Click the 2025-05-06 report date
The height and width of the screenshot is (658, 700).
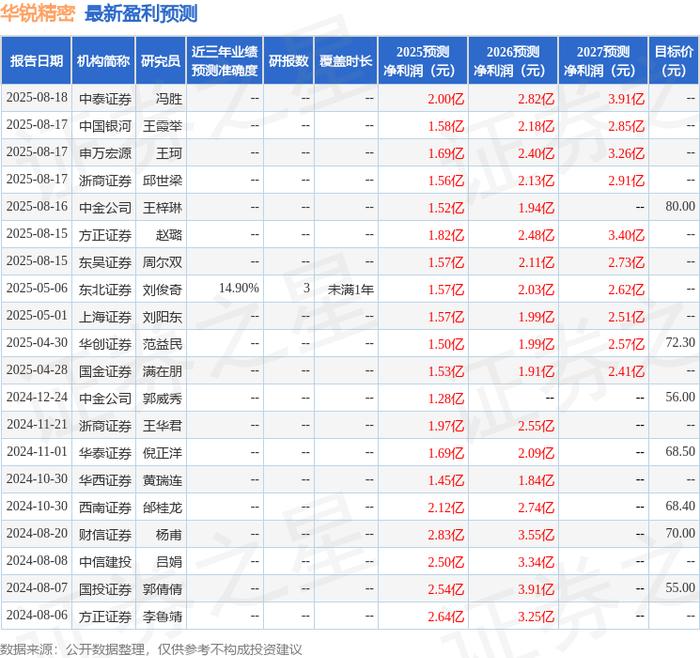click(x=37, y=288)
